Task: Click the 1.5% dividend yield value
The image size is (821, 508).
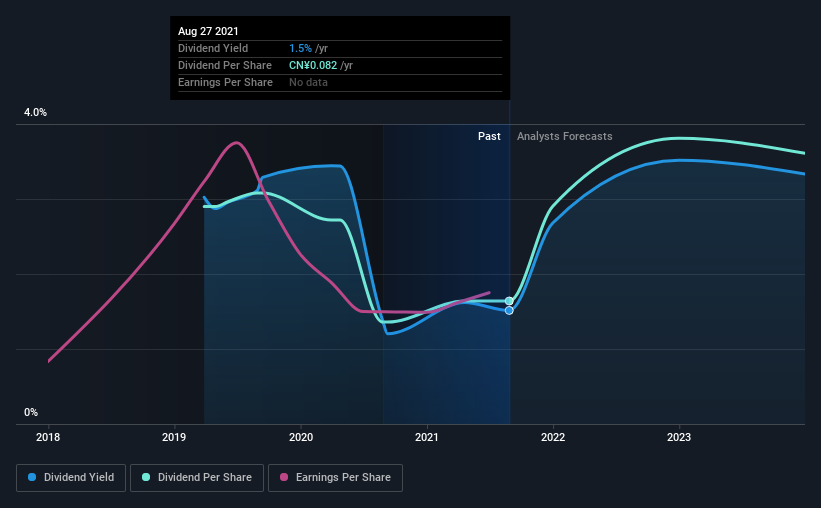Action: (x=300, y=48)
